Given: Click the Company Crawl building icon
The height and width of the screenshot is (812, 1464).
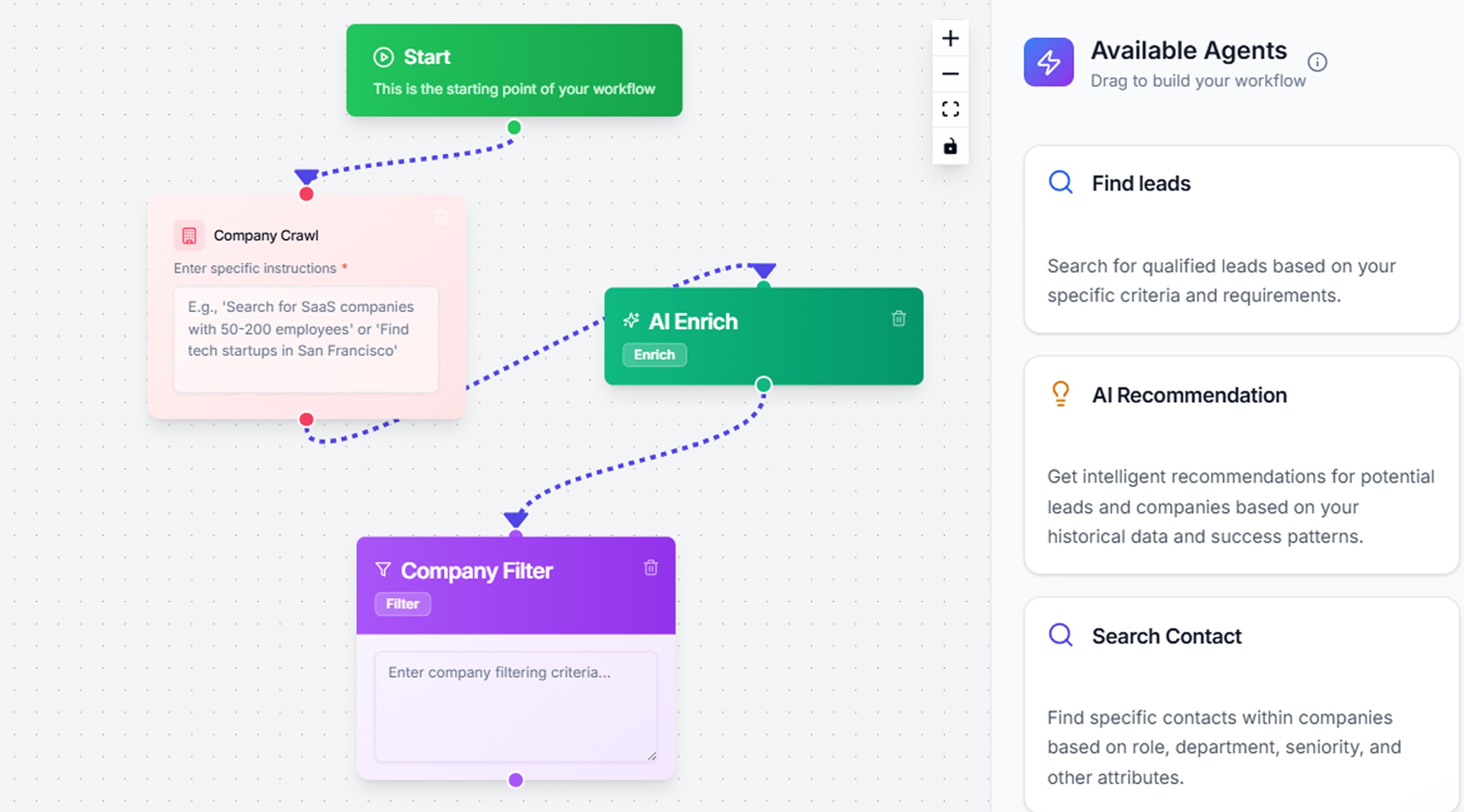Looking at the screenshot, I should coord(188,235).
